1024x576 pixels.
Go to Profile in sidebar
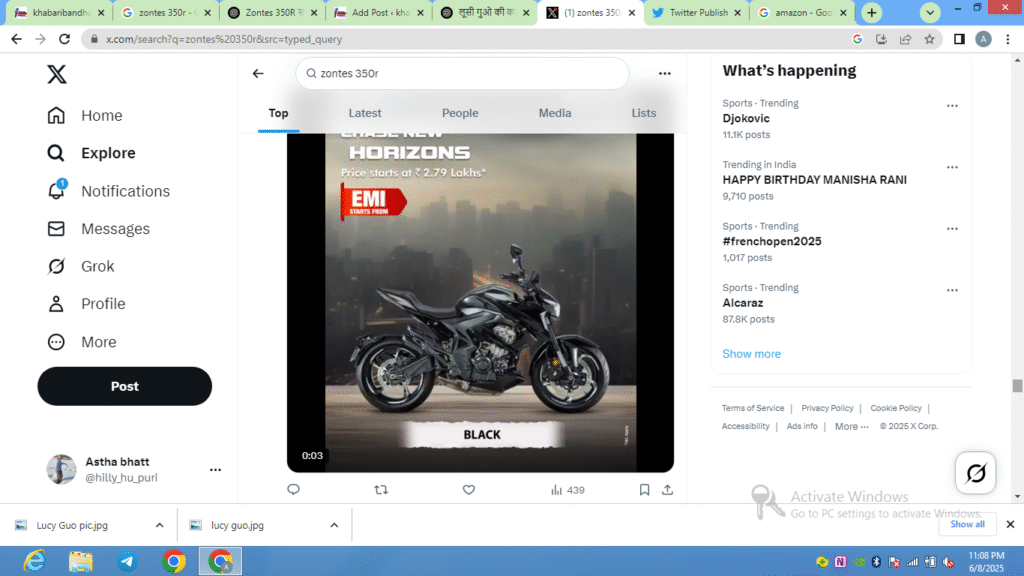[86, 304]
